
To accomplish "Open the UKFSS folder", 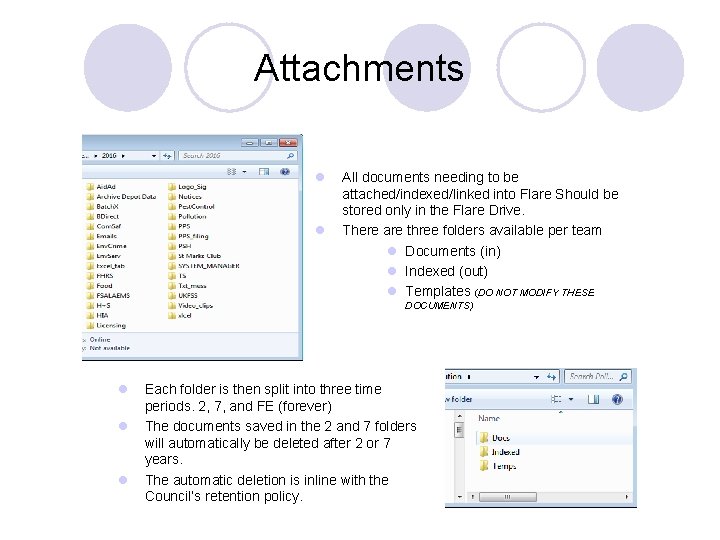I will click(x=183, y=295).
